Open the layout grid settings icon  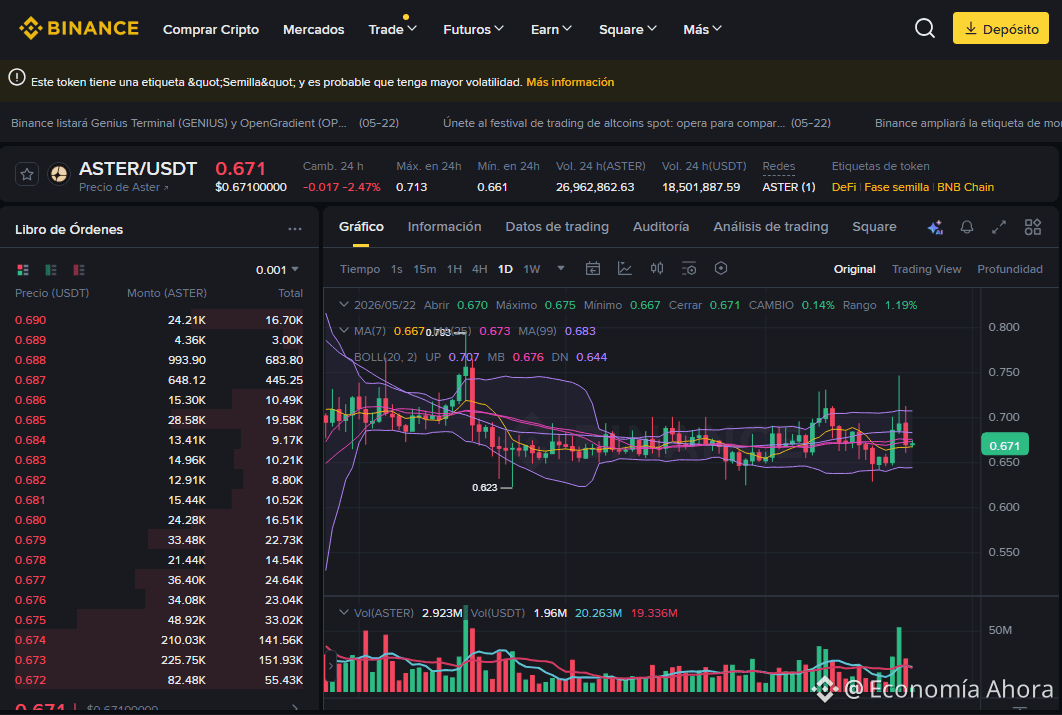(x=1032, y=228)
